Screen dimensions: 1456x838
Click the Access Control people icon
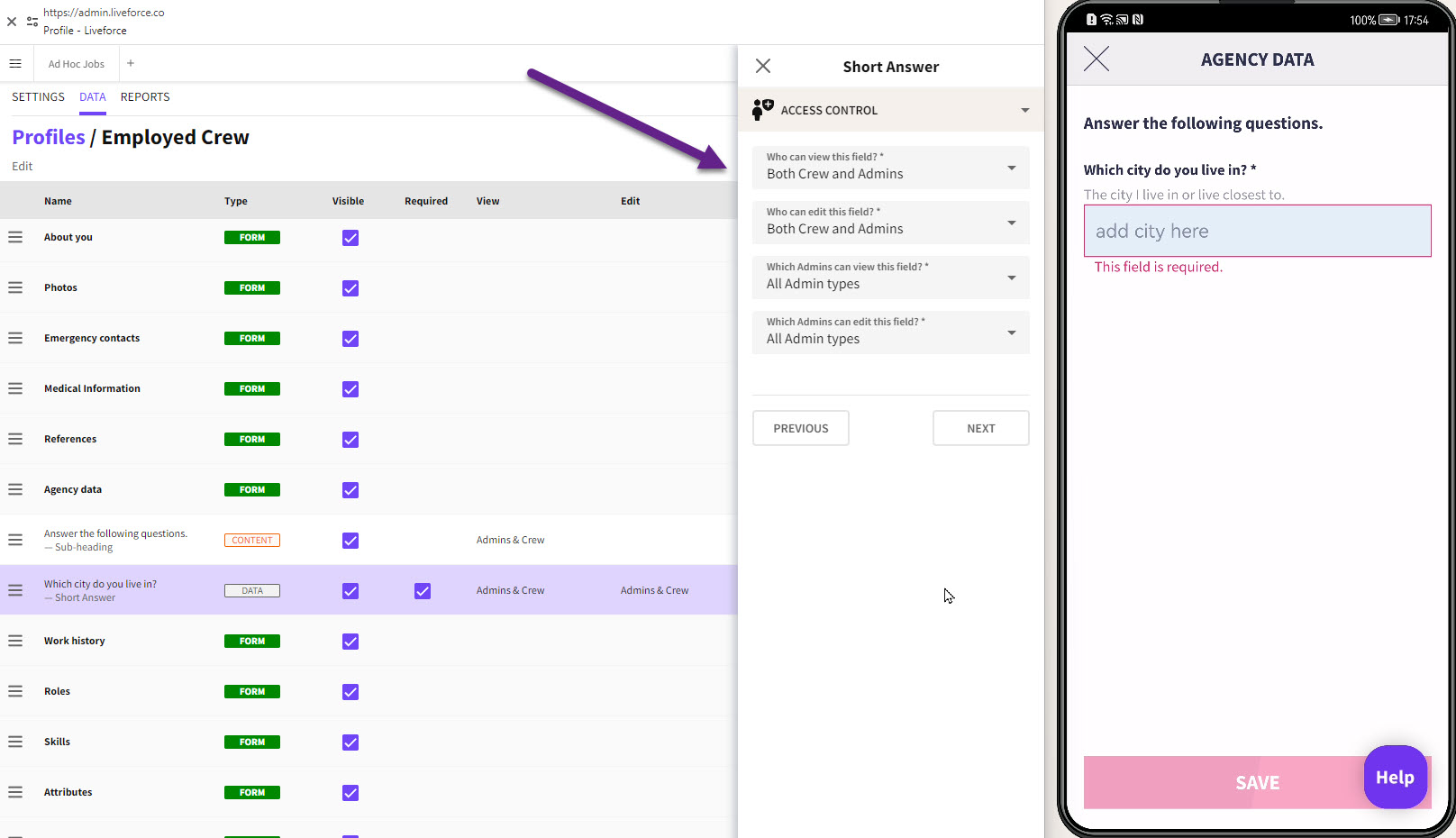[762, 110]
